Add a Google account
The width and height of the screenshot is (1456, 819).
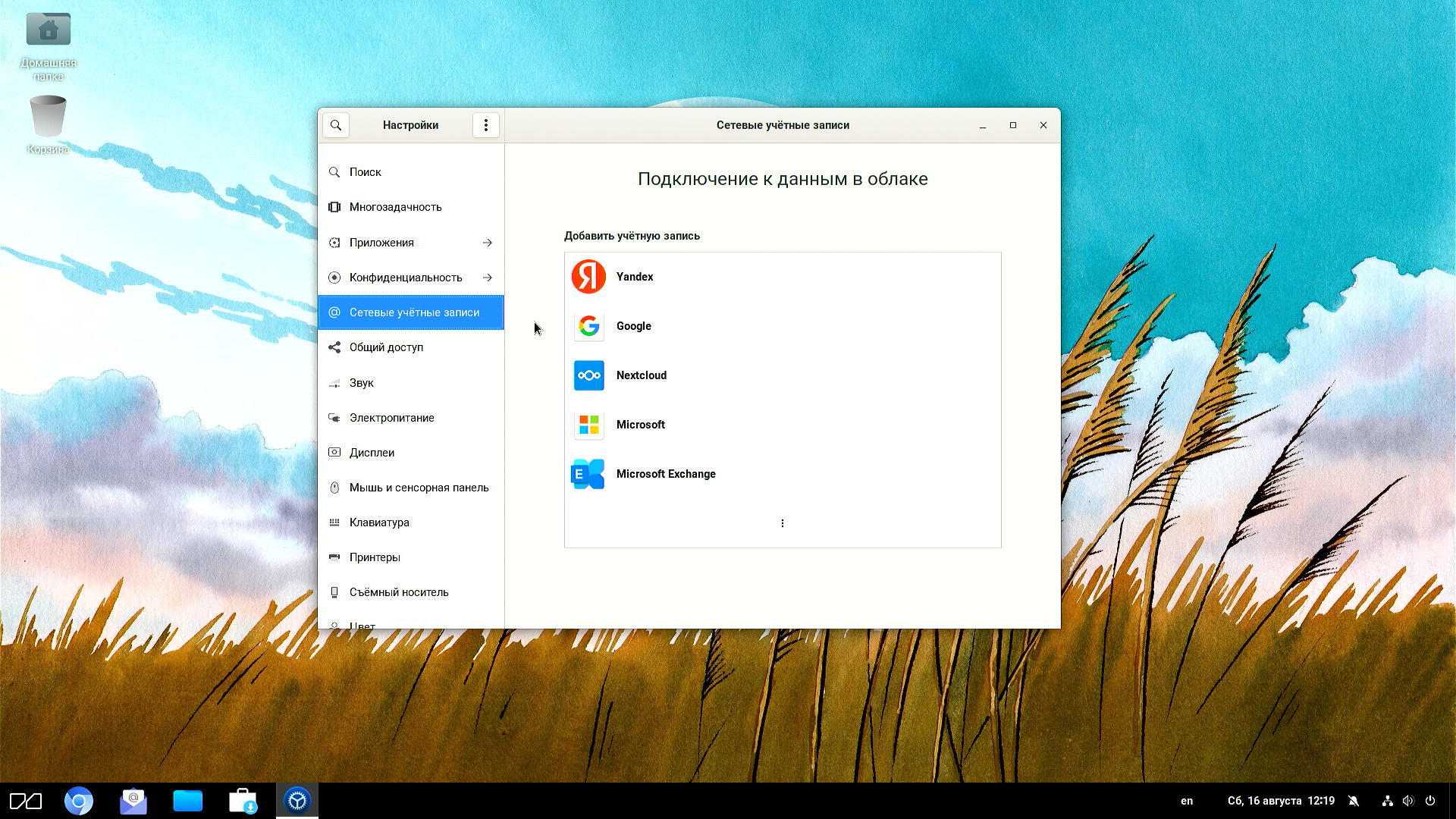[633, 326]
